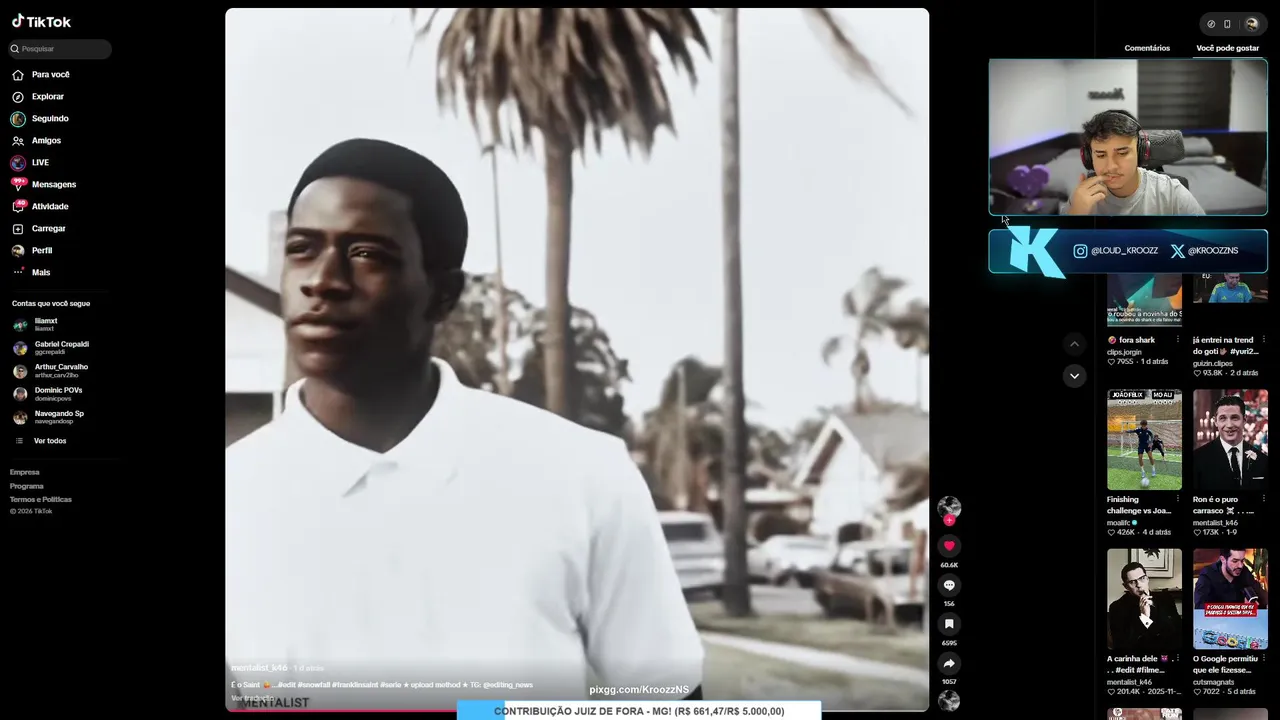Open the cutsmagnats author name
Image resolution: width=1280 pixels, height=720 pixels.
click(x=1214, y=682)
